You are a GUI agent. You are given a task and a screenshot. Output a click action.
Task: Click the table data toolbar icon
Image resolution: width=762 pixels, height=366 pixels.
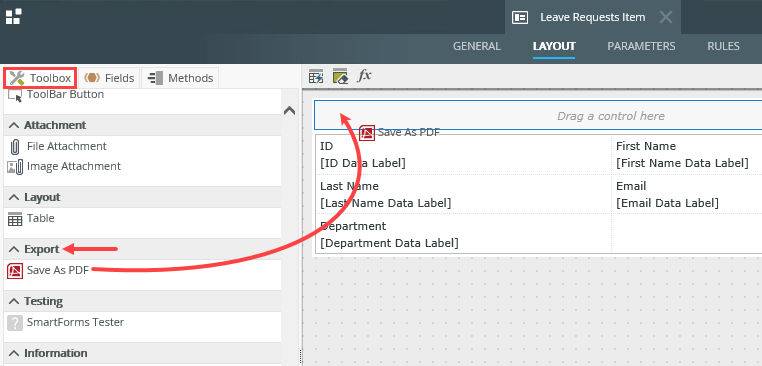(316, 76)
